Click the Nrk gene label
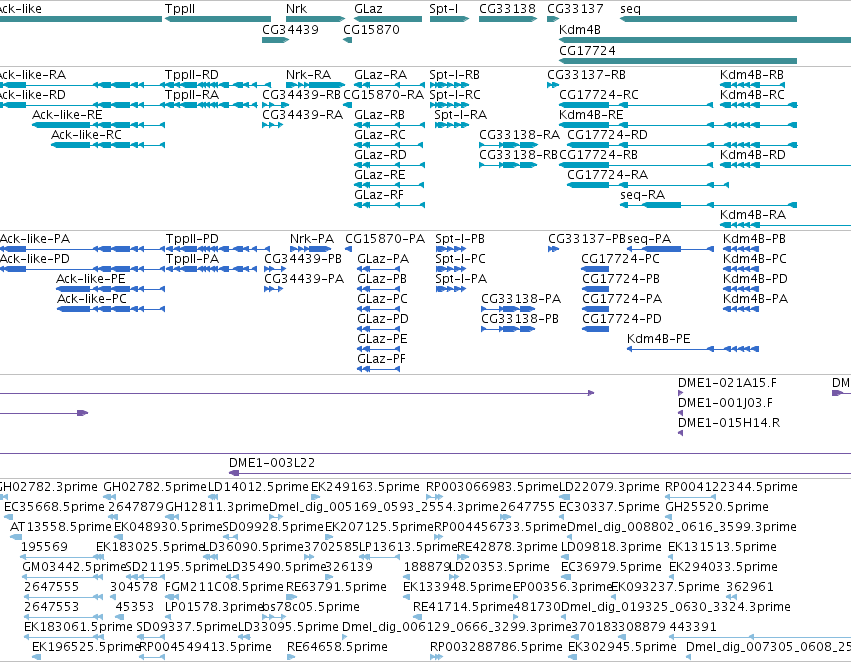 click(296, 9)
